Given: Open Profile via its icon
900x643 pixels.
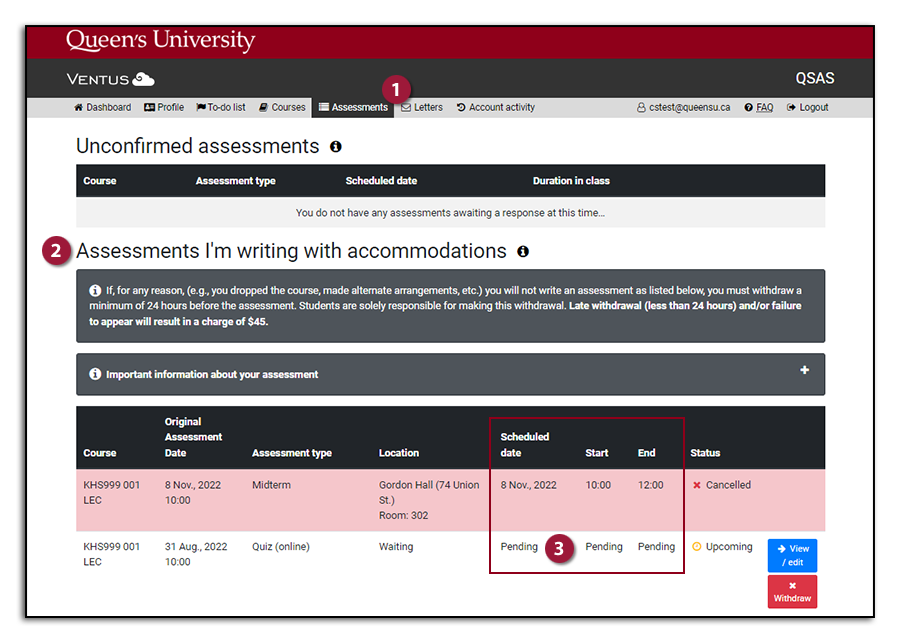Looking at the screenshot, I should point(147,107).
